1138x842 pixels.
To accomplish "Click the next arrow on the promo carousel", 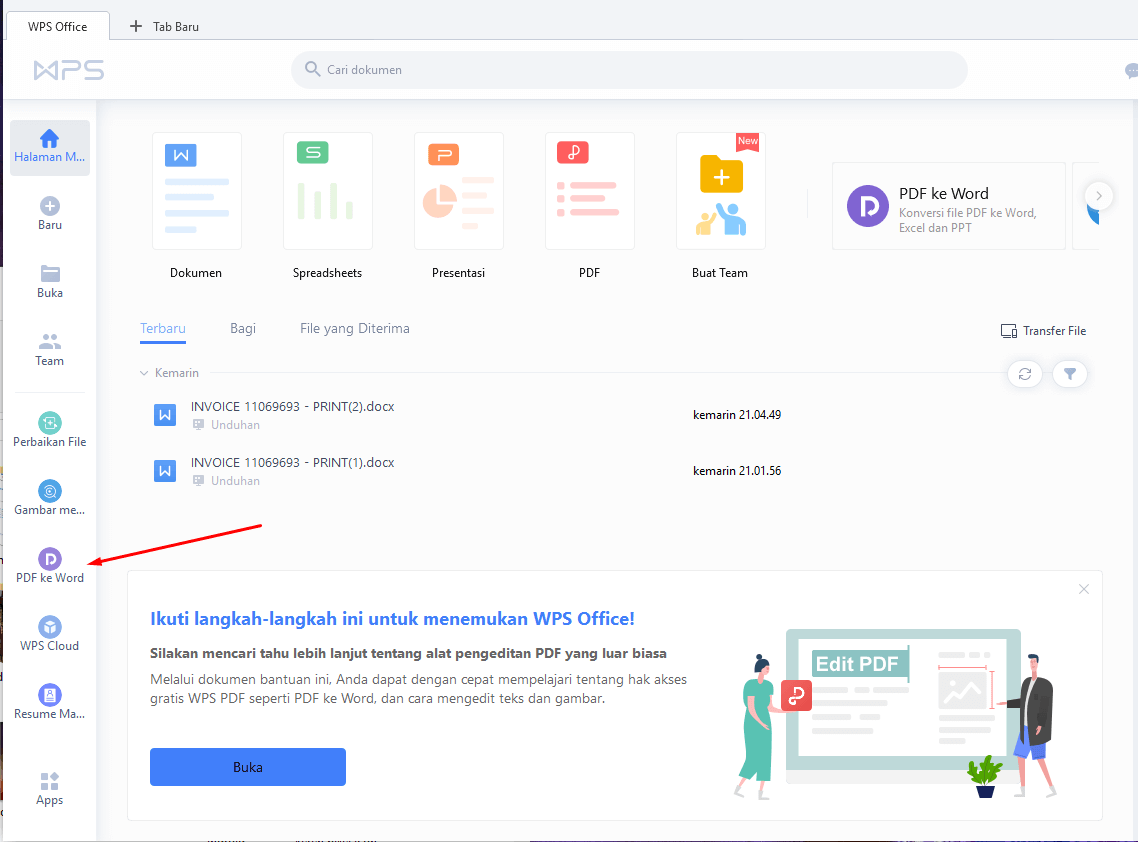I will [x=1099, y=195].
